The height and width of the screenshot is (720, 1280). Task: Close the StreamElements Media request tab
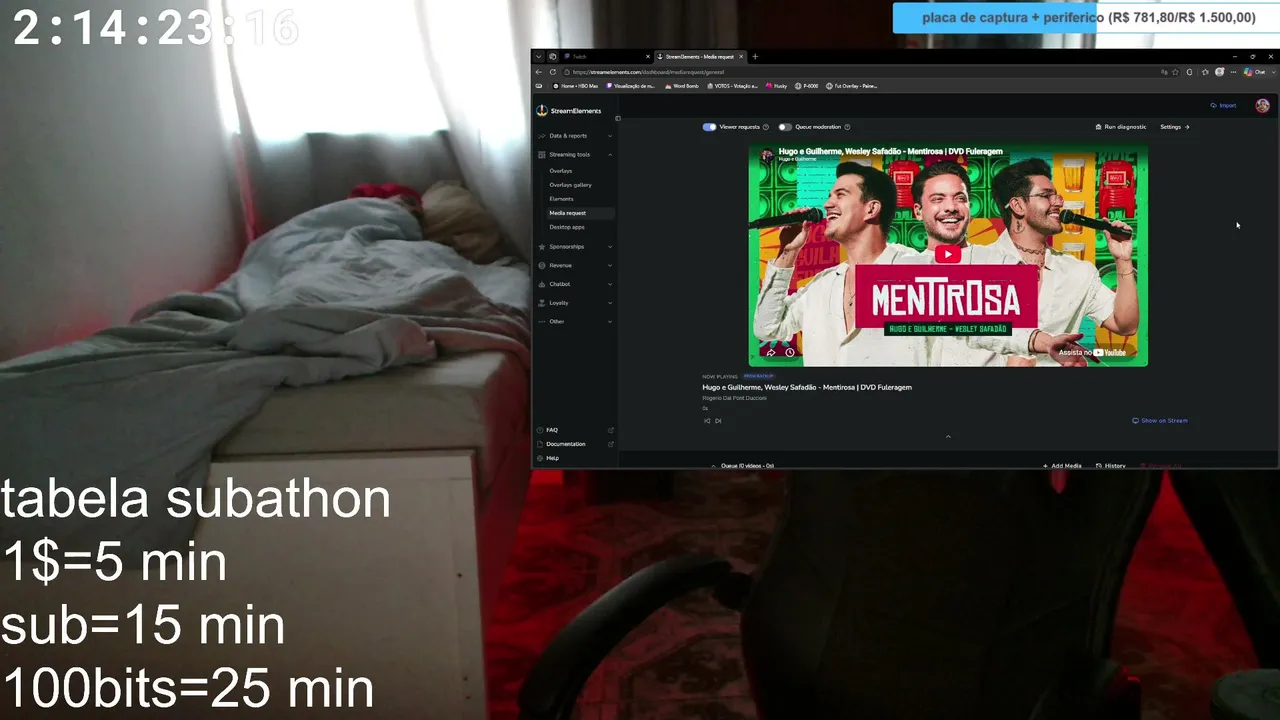[741, 57]
